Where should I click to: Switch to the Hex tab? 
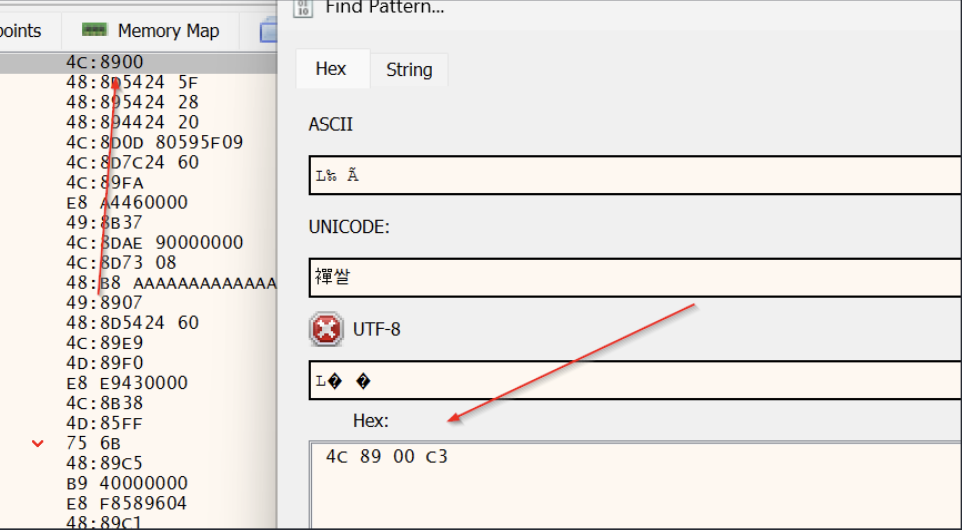pos(330,69)
